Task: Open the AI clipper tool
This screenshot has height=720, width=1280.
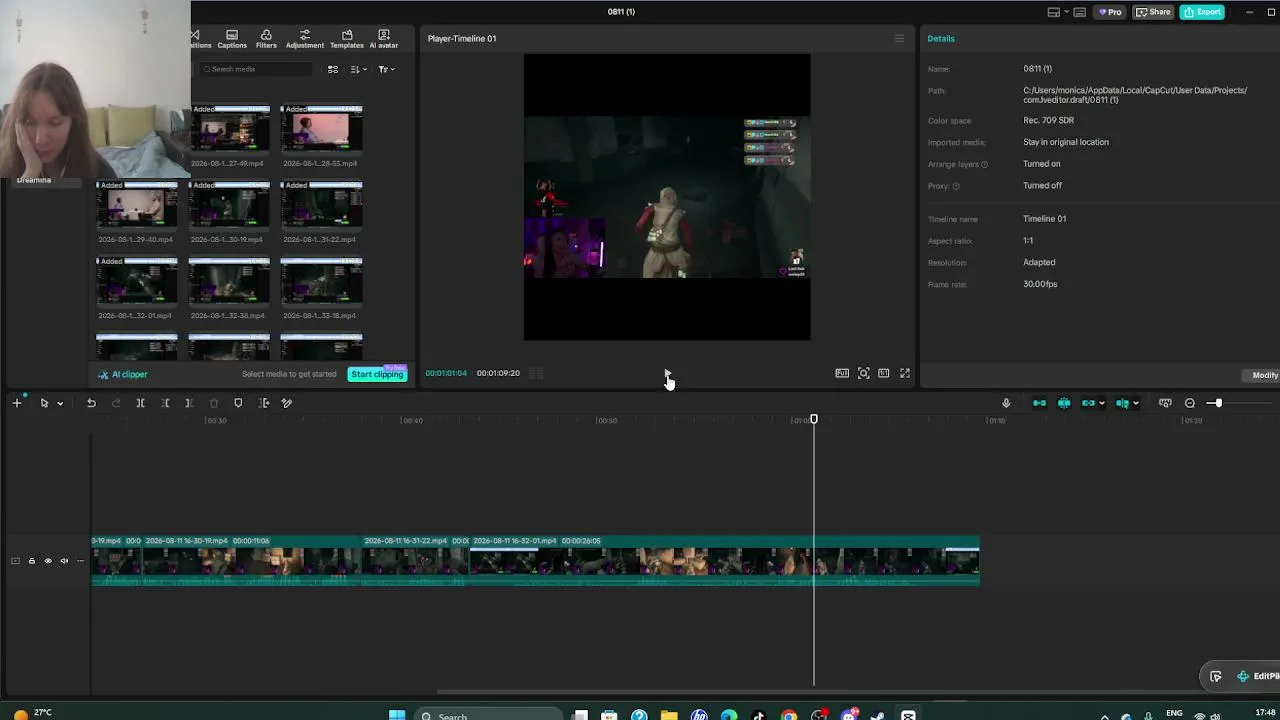Action: [123, 374]
